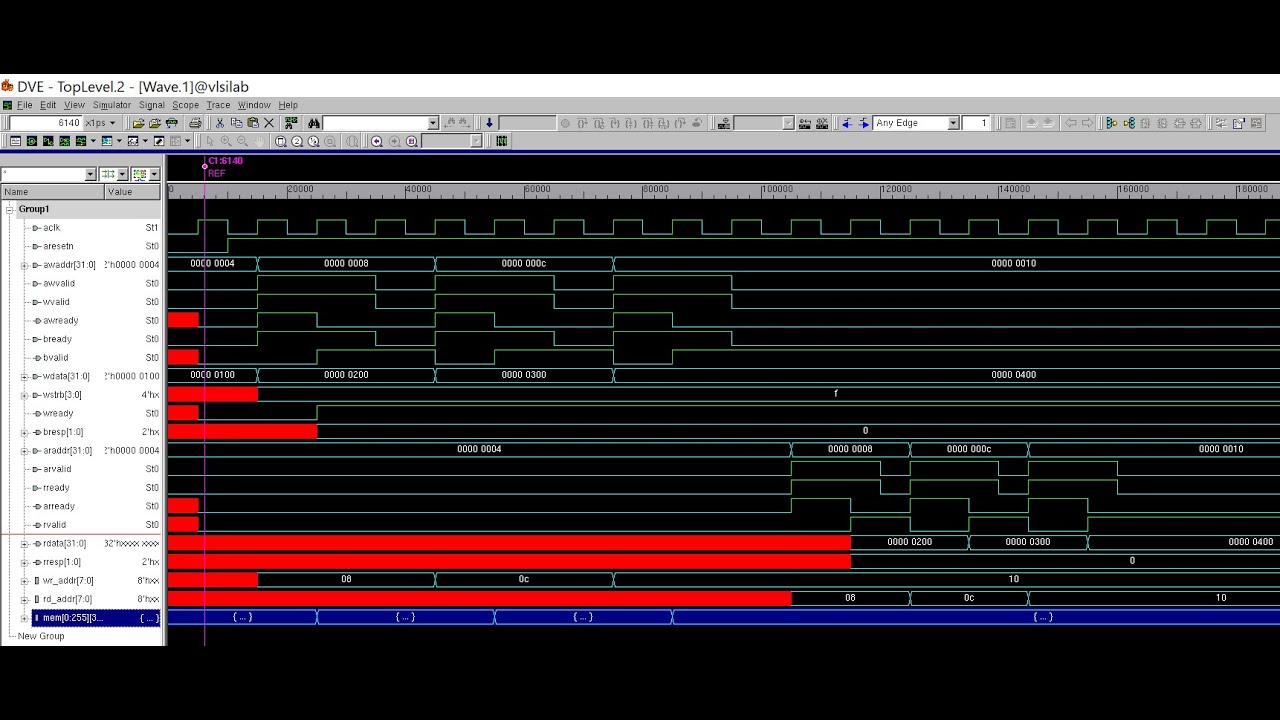Select the aresetn signal row
Screen dimensions: 1280x720
[x=81, y=246]
